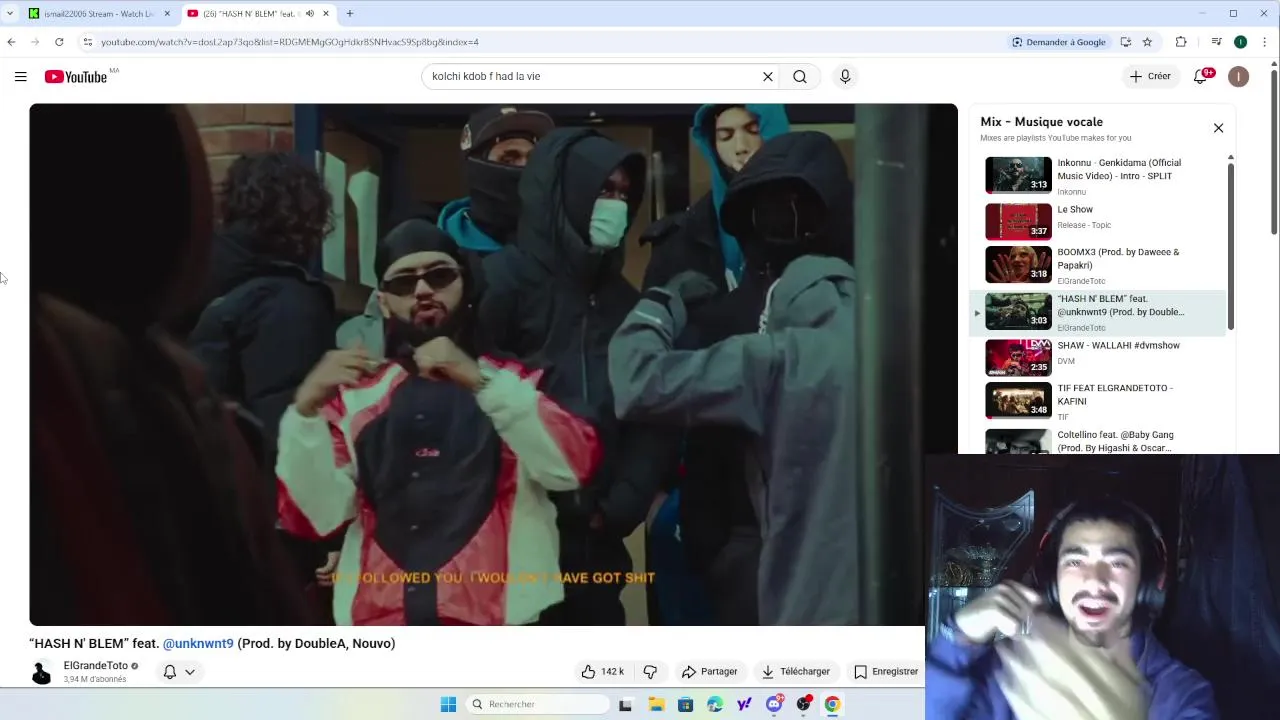1280x720 pixels.
Task: Start voice search with the microphone
Action: 845,76
